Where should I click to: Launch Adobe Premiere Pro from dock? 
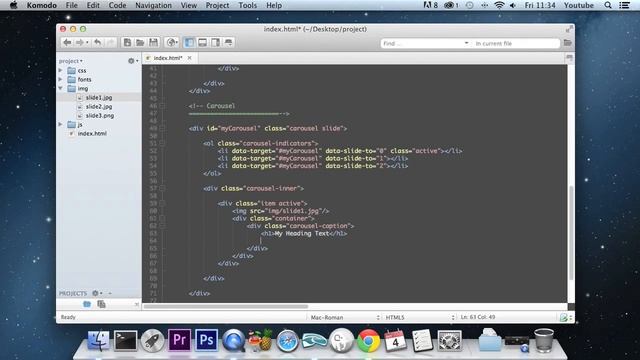[179, 340]
